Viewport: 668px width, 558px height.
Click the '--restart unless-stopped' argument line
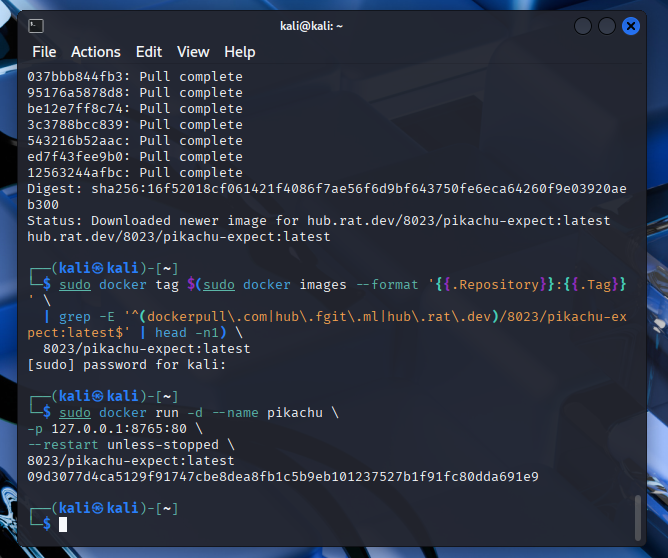pyautogui.click(x=123, y=444)
